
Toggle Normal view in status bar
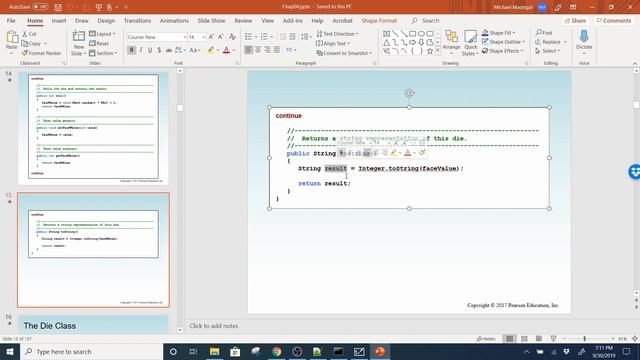click(509, 339)
